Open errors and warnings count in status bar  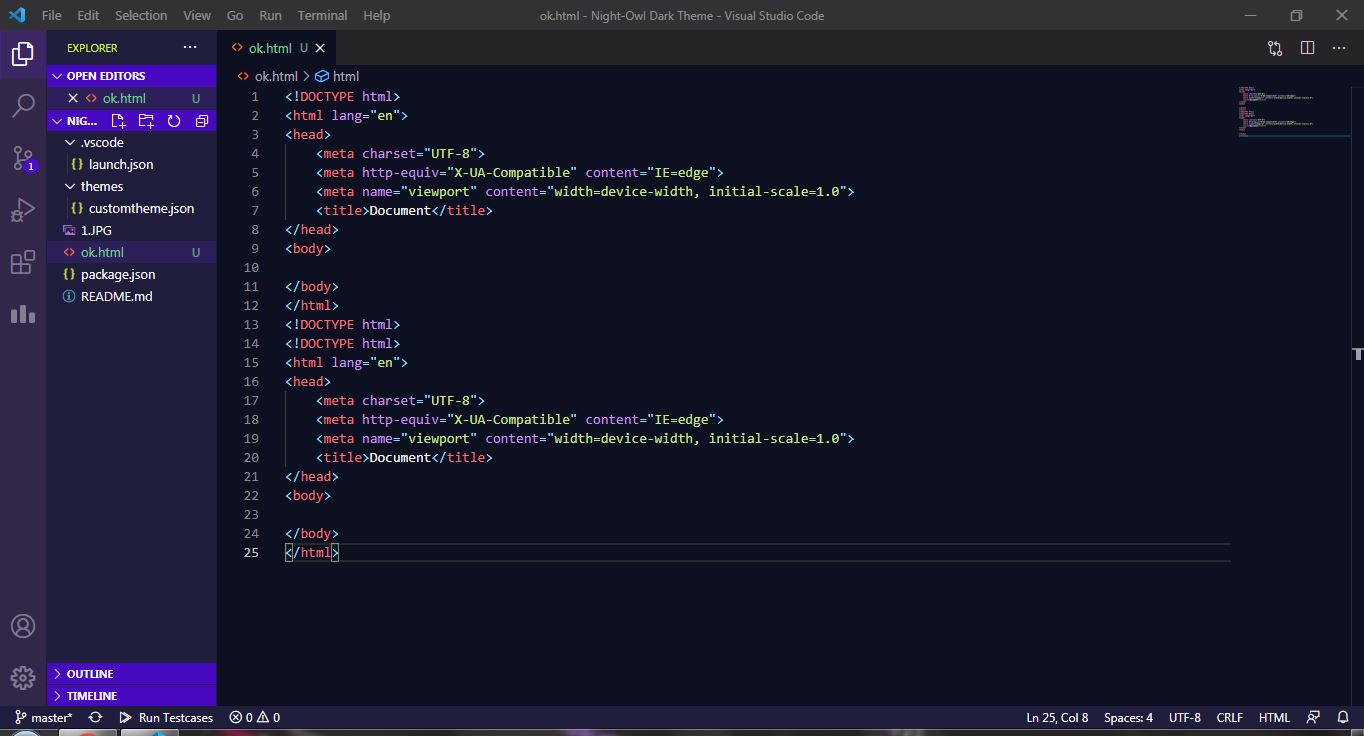(254, 717)
